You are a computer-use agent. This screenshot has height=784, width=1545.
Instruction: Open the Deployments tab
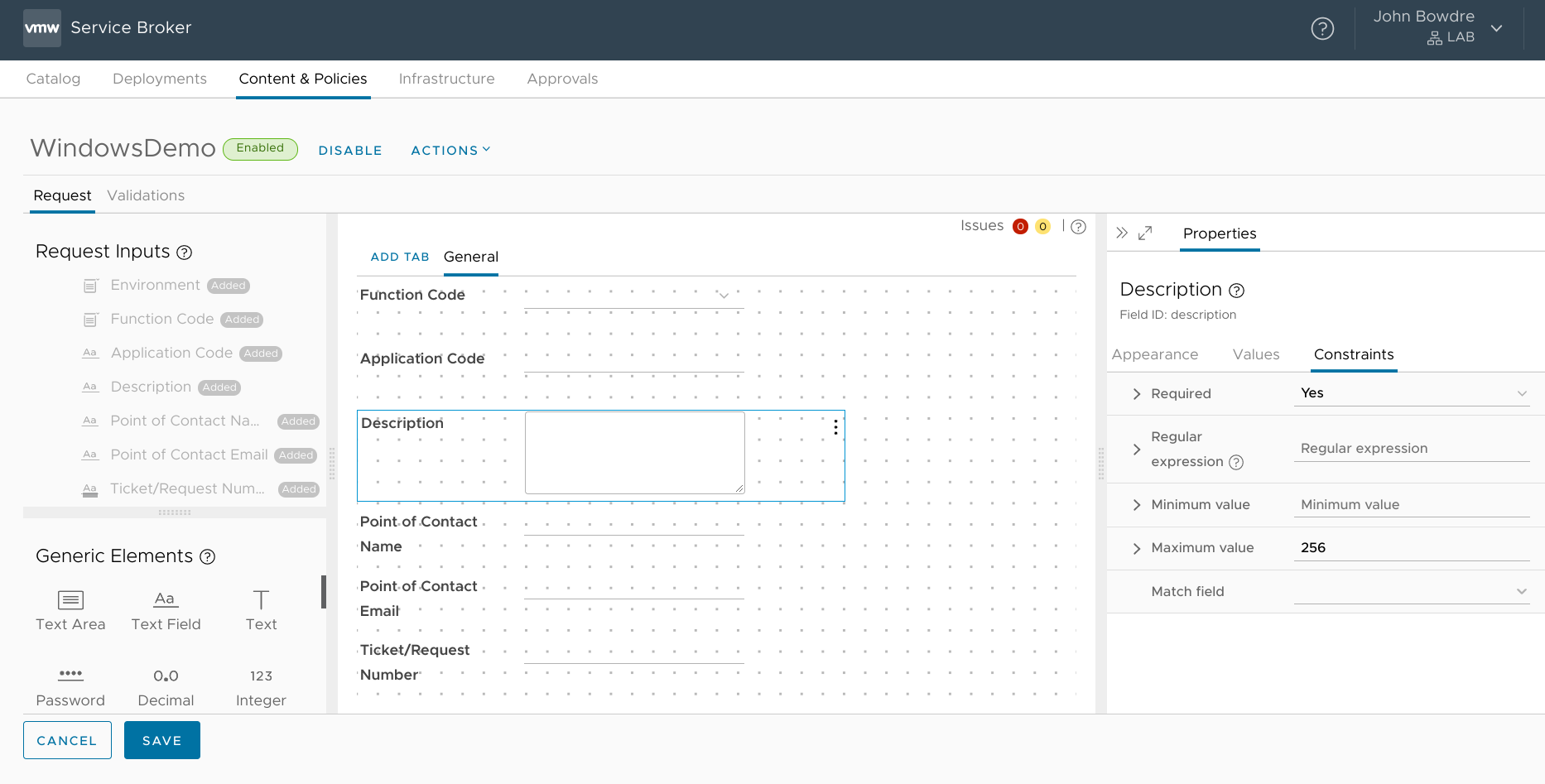coord(160,79)
